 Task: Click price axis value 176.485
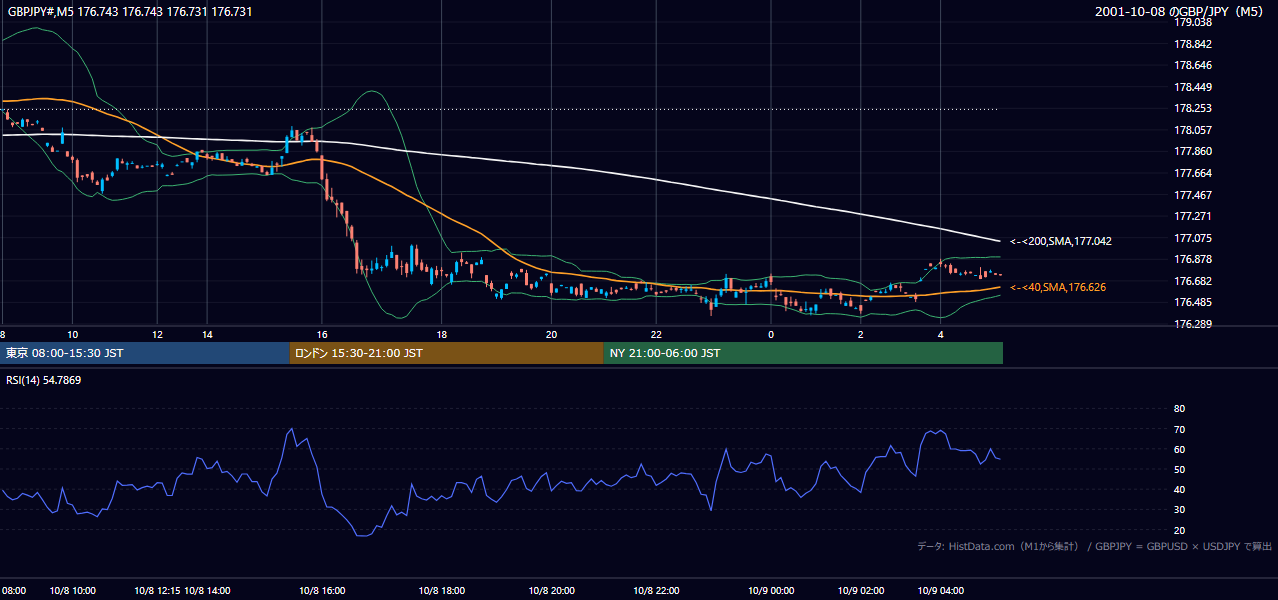point(1193,302)
